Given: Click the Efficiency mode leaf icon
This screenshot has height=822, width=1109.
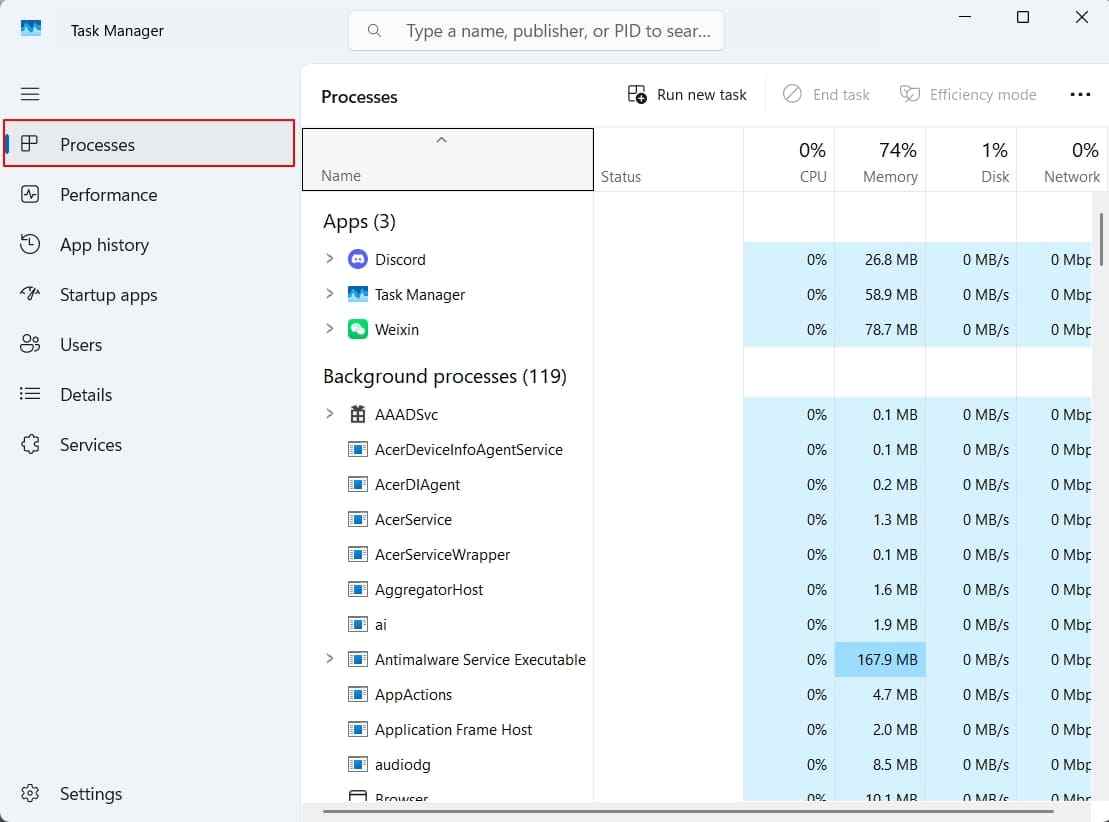Looking at the screenshot, I should (910, 93).
